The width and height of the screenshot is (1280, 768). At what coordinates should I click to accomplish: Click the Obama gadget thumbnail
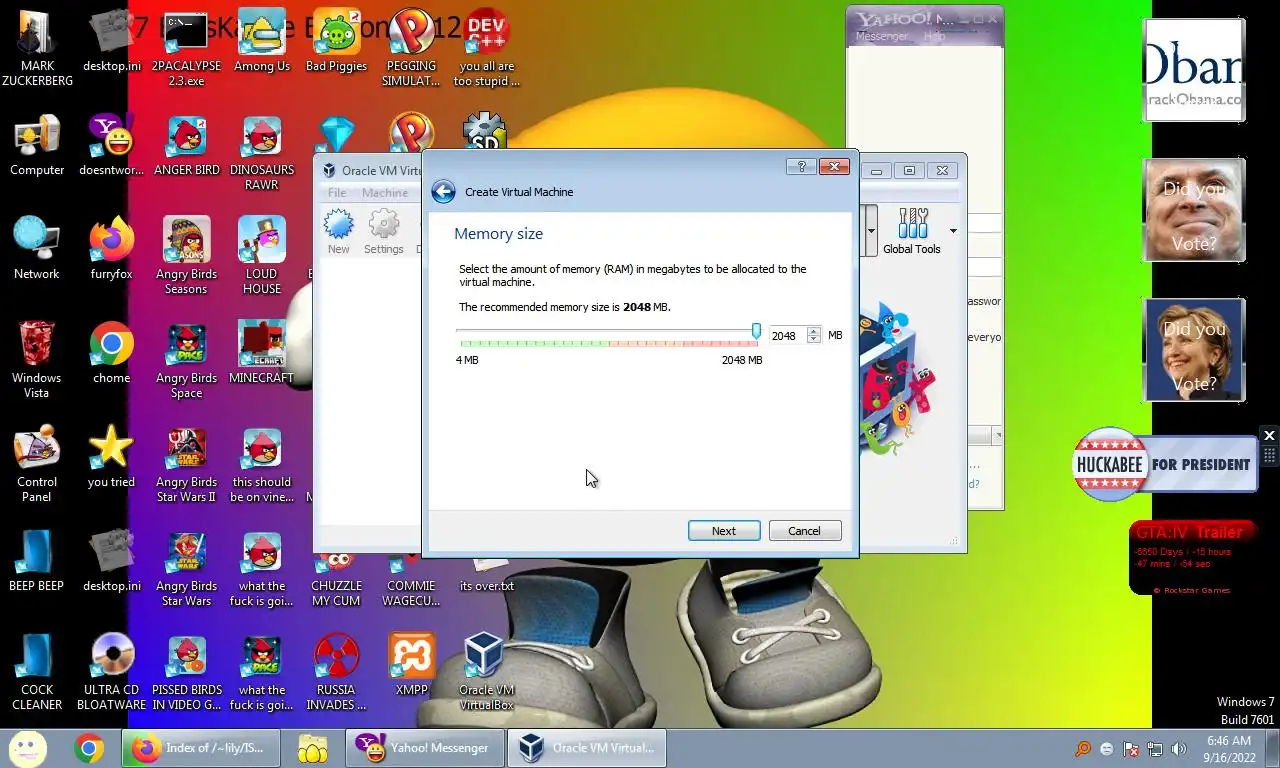(x=1194, y=69)
